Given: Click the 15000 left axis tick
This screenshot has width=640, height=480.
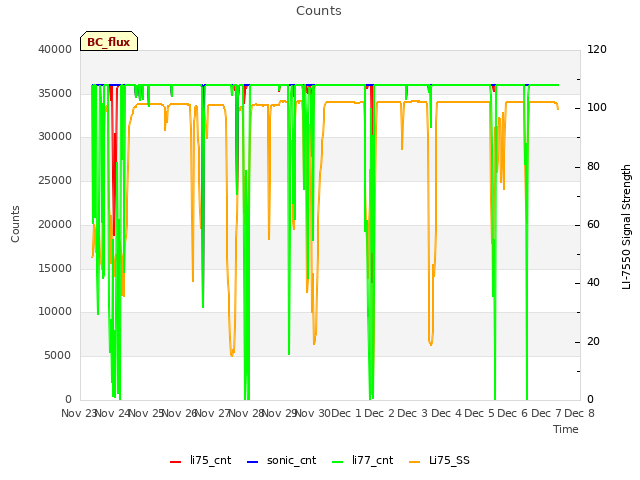Looking at the screenshot, I should pos(55,268).
